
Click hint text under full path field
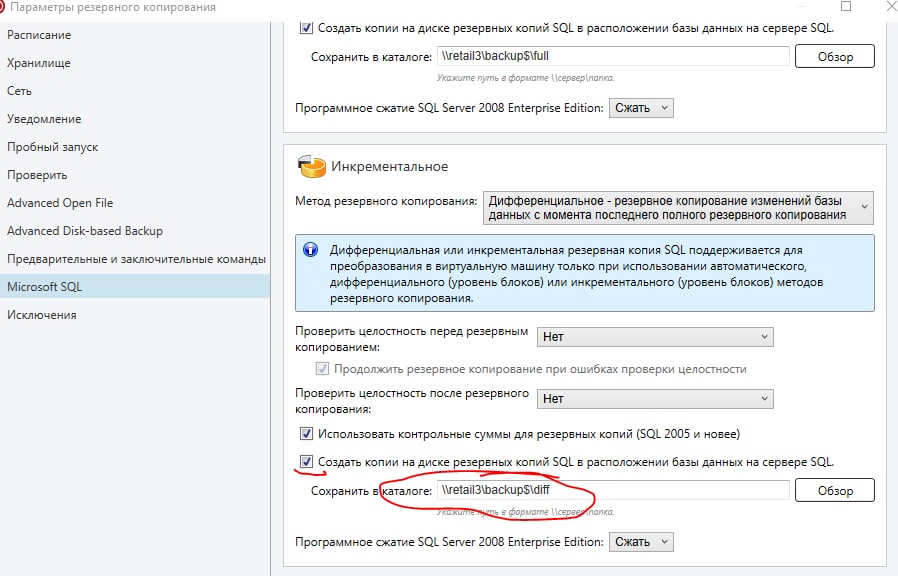point(525,78)
